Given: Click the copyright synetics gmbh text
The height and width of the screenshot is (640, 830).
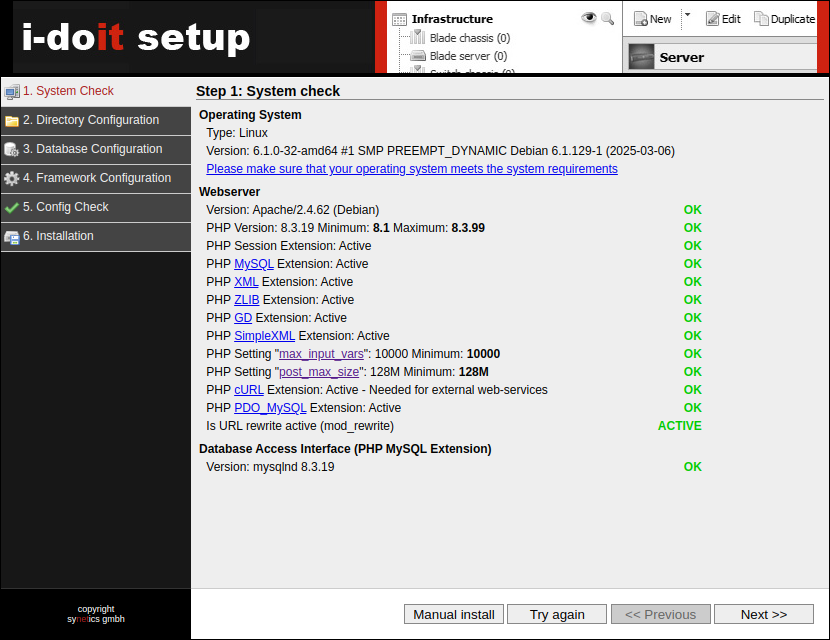Looking at the screenshot, I should click(96, 614).
